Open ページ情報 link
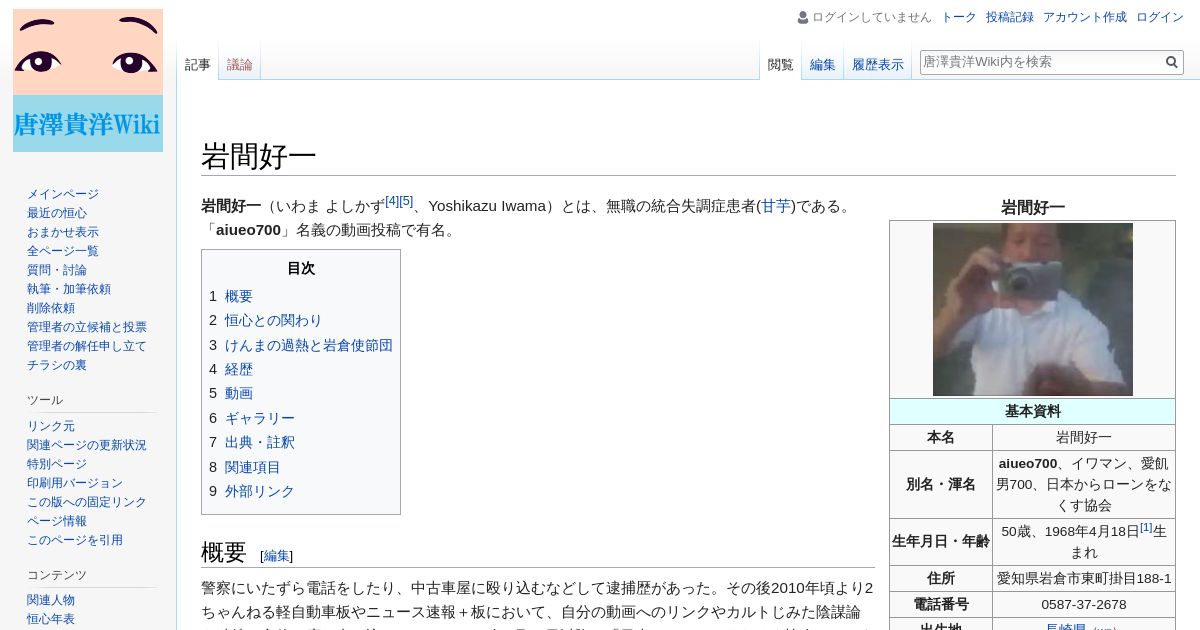The height and width of the screenshot is (630, 1200). coord(57,521)
